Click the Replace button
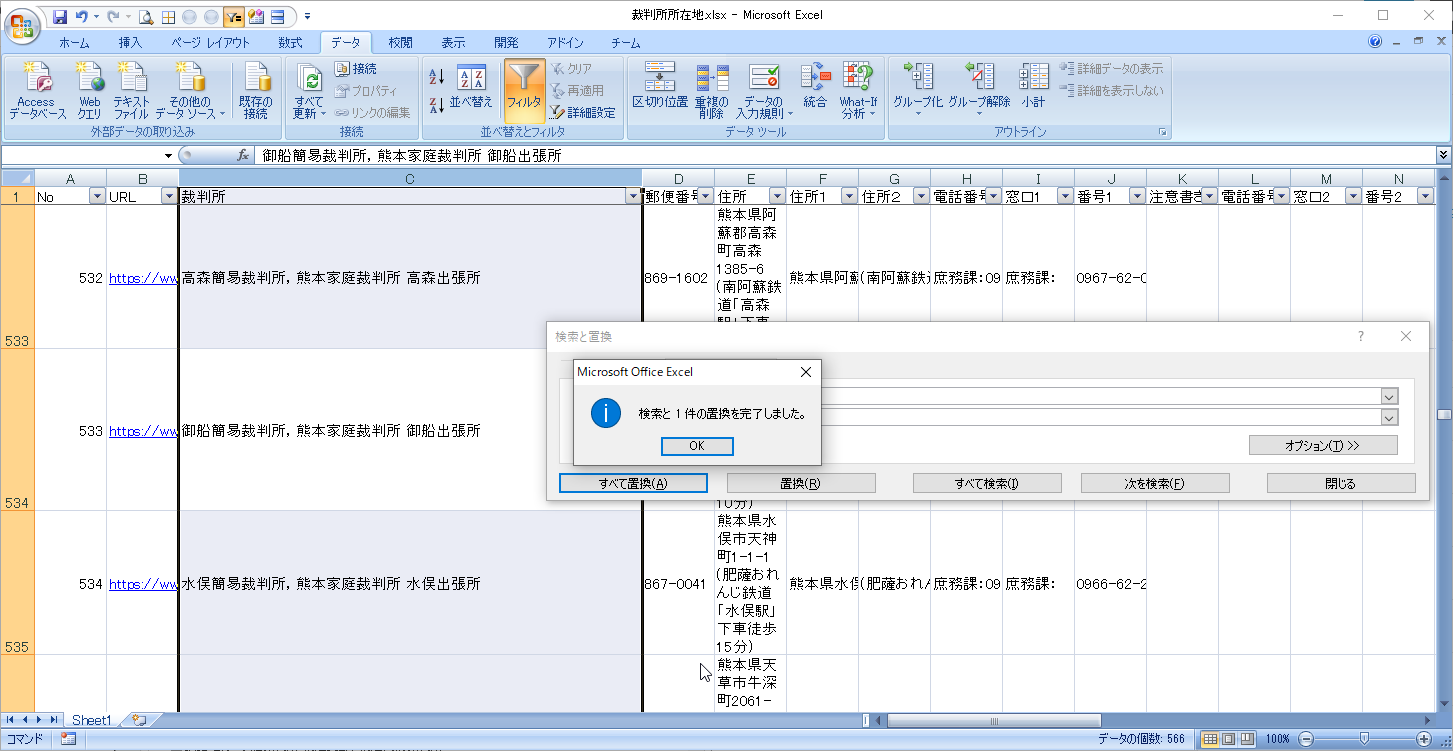This screenshot has width=1453, height=751. [801, 483]
